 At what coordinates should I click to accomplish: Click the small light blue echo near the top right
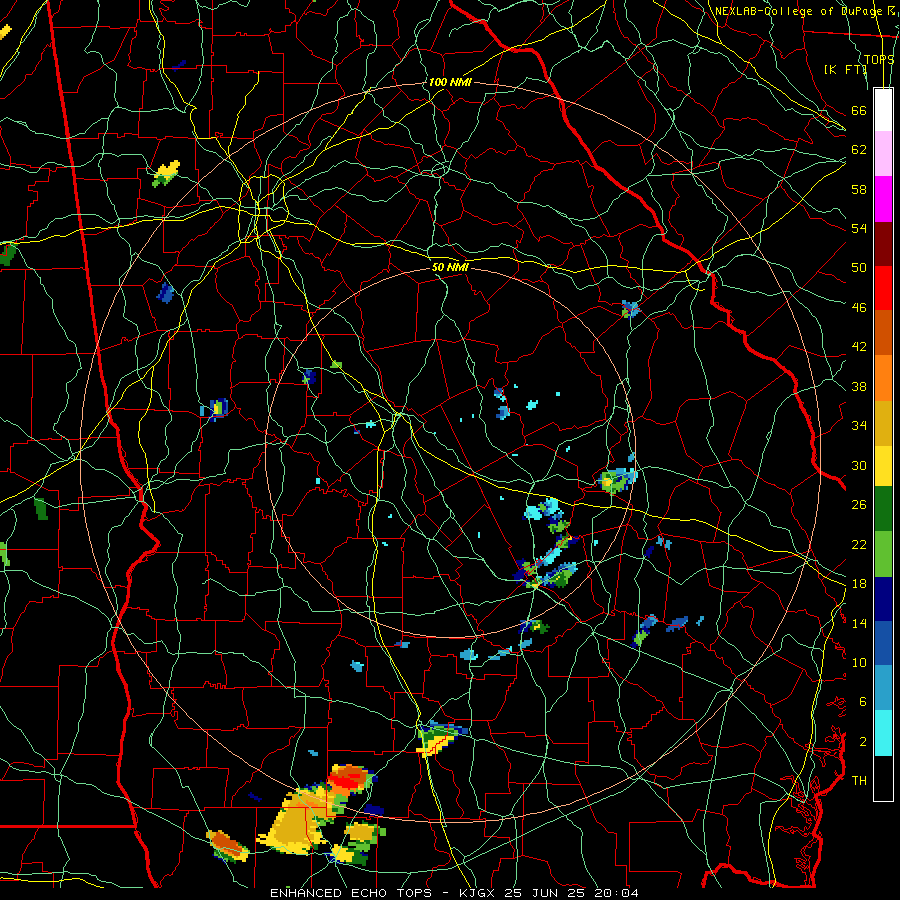(630, 309)
